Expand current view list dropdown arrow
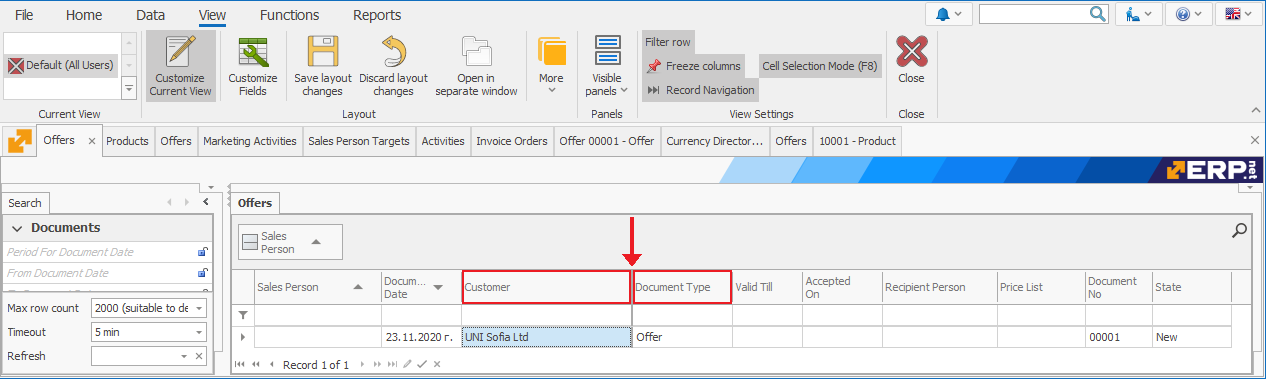The width and height of the screenshot is (1266, 379). 129,89
